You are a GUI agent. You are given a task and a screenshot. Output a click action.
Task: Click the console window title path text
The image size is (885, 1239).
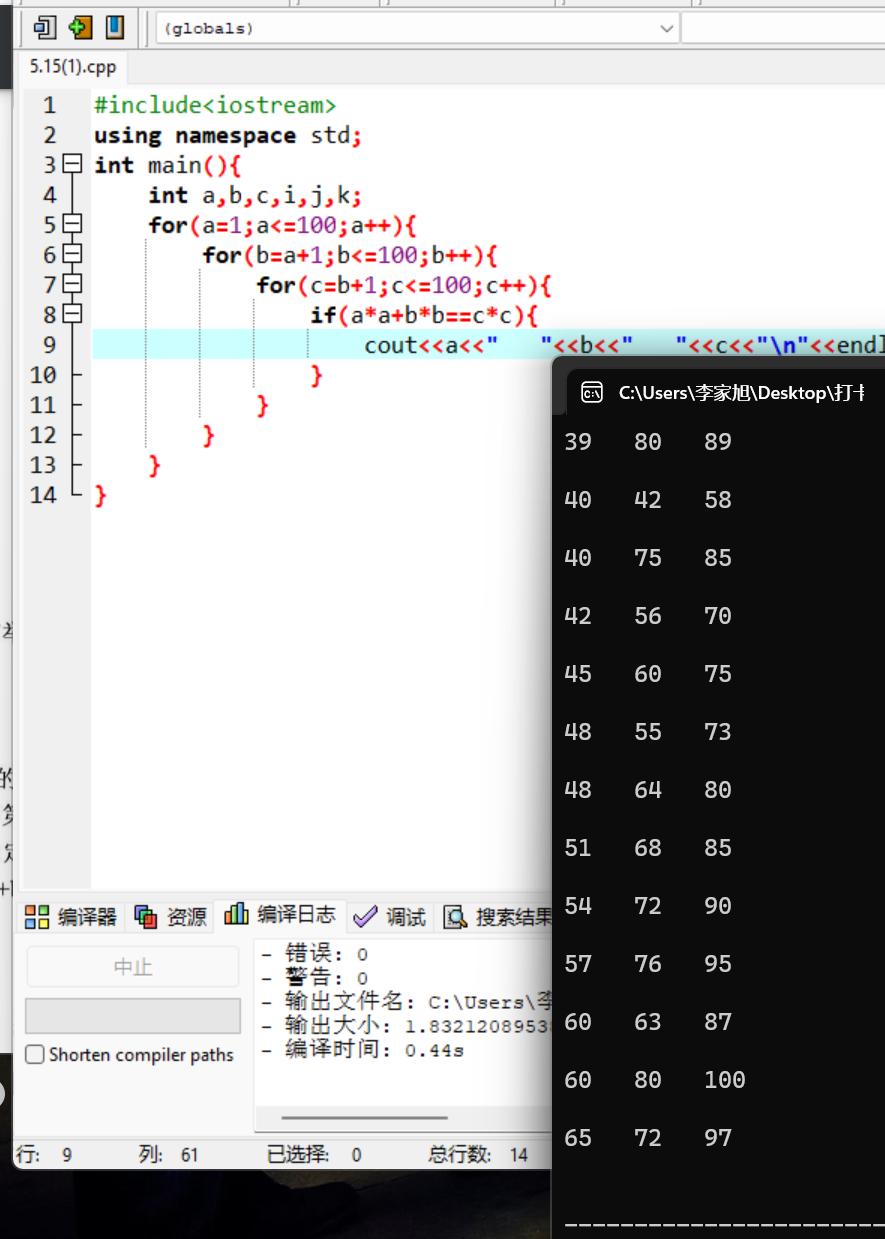tap(742, 393)
